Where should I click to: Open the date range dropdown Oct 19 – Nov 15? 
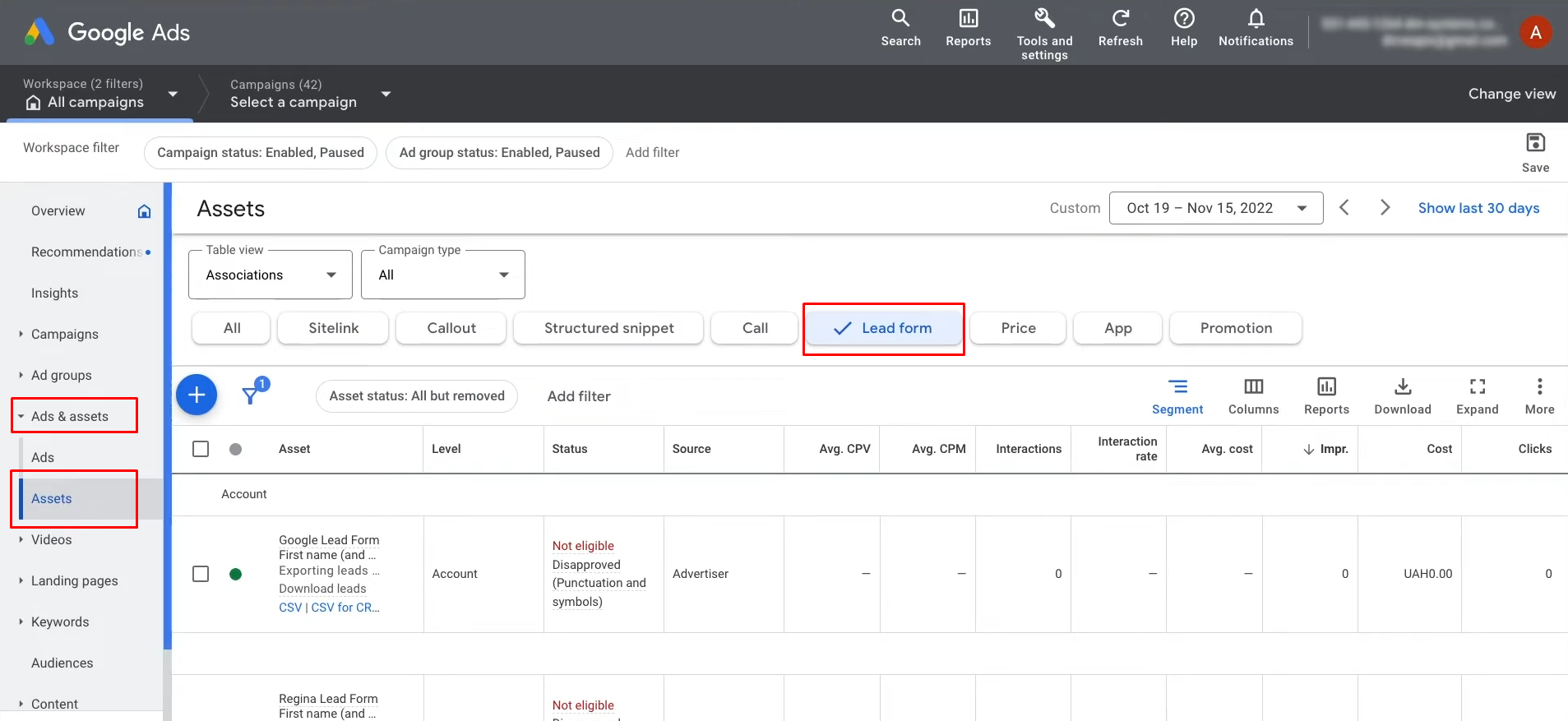pos(1216,208)
